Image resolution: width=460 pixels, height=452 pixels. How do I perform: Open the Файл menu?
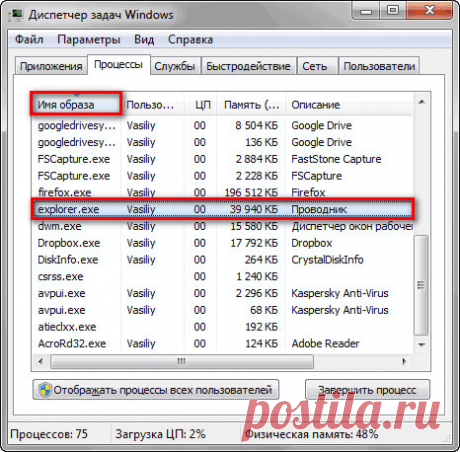[29, 40]
